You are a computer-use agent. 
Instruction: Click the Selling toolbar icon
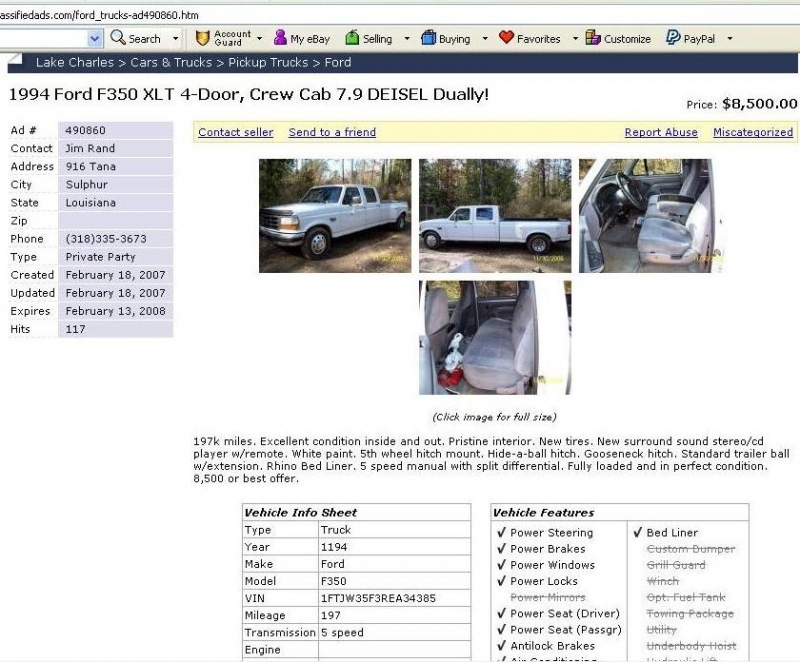[x=352, y=38]
